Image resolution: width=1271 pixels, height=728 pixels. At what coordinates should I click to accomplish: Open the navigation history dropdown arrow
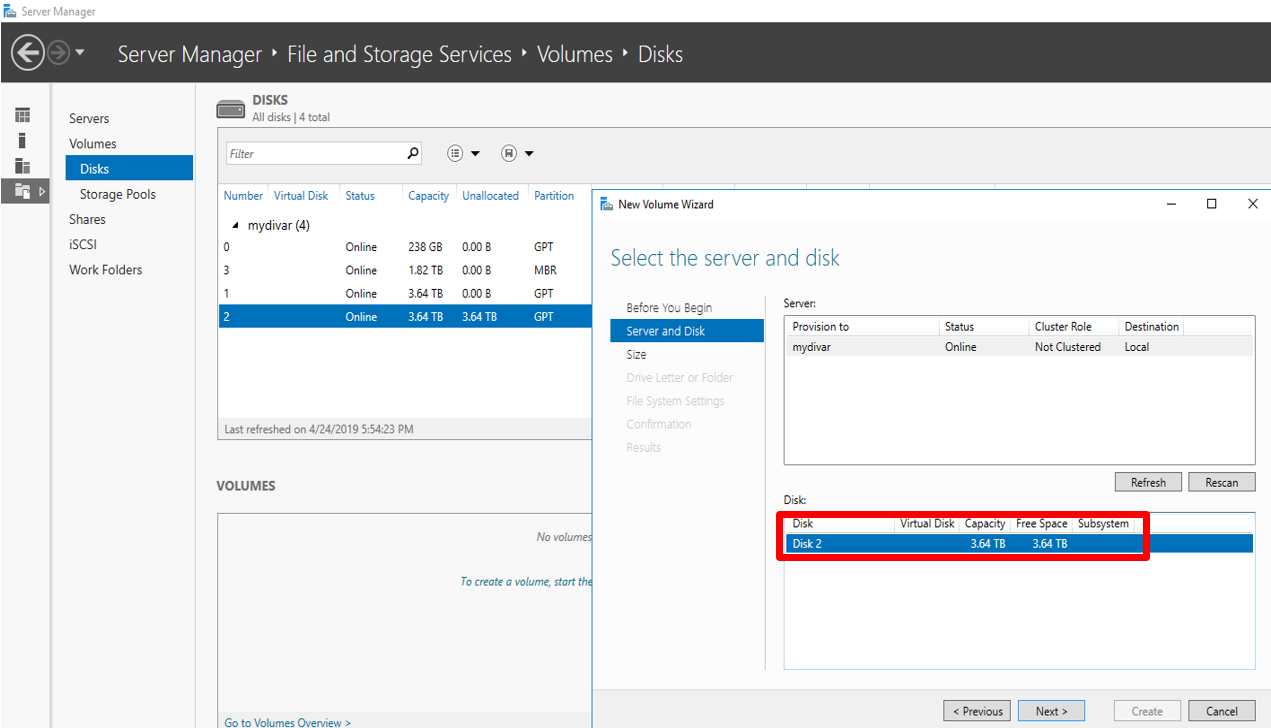tap(80, 53)
